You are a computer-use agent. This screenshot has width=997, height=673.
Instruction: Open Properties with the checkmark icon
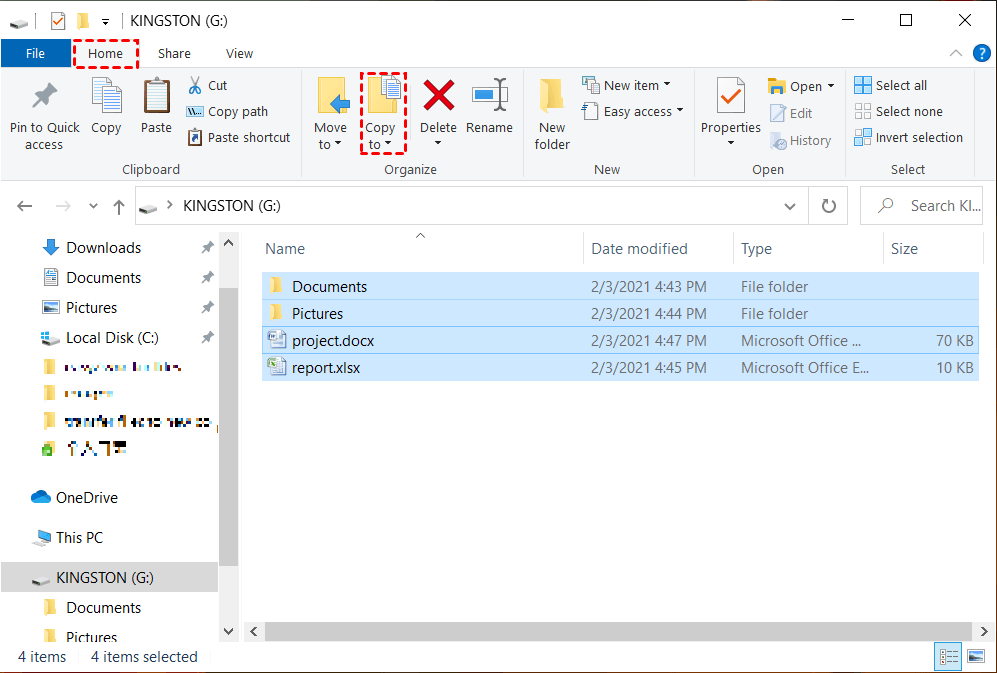730,98
